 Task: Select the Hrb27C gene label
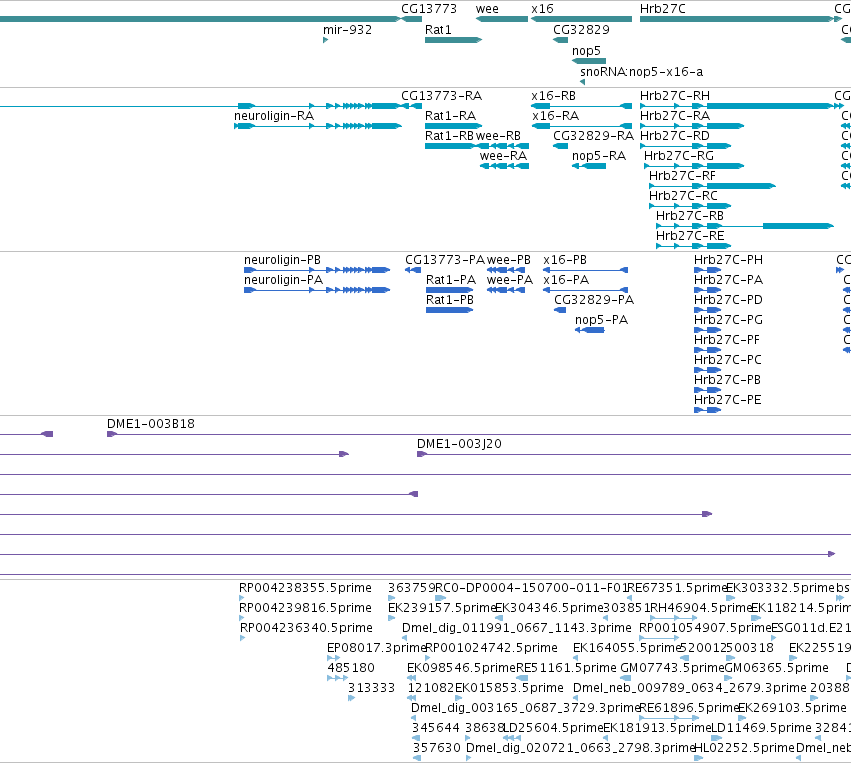coord(662,9)
